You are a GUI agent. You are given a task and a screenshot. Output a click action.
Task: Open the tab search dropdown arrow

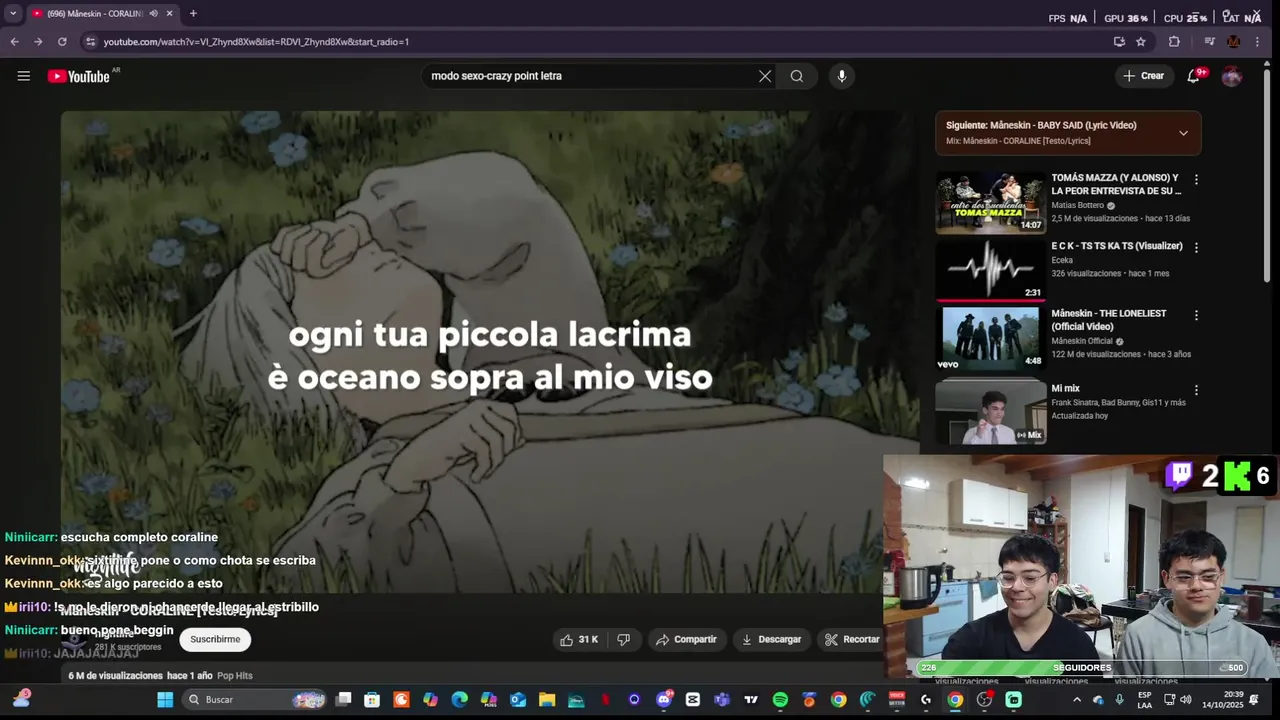click(x=13, y=14)
